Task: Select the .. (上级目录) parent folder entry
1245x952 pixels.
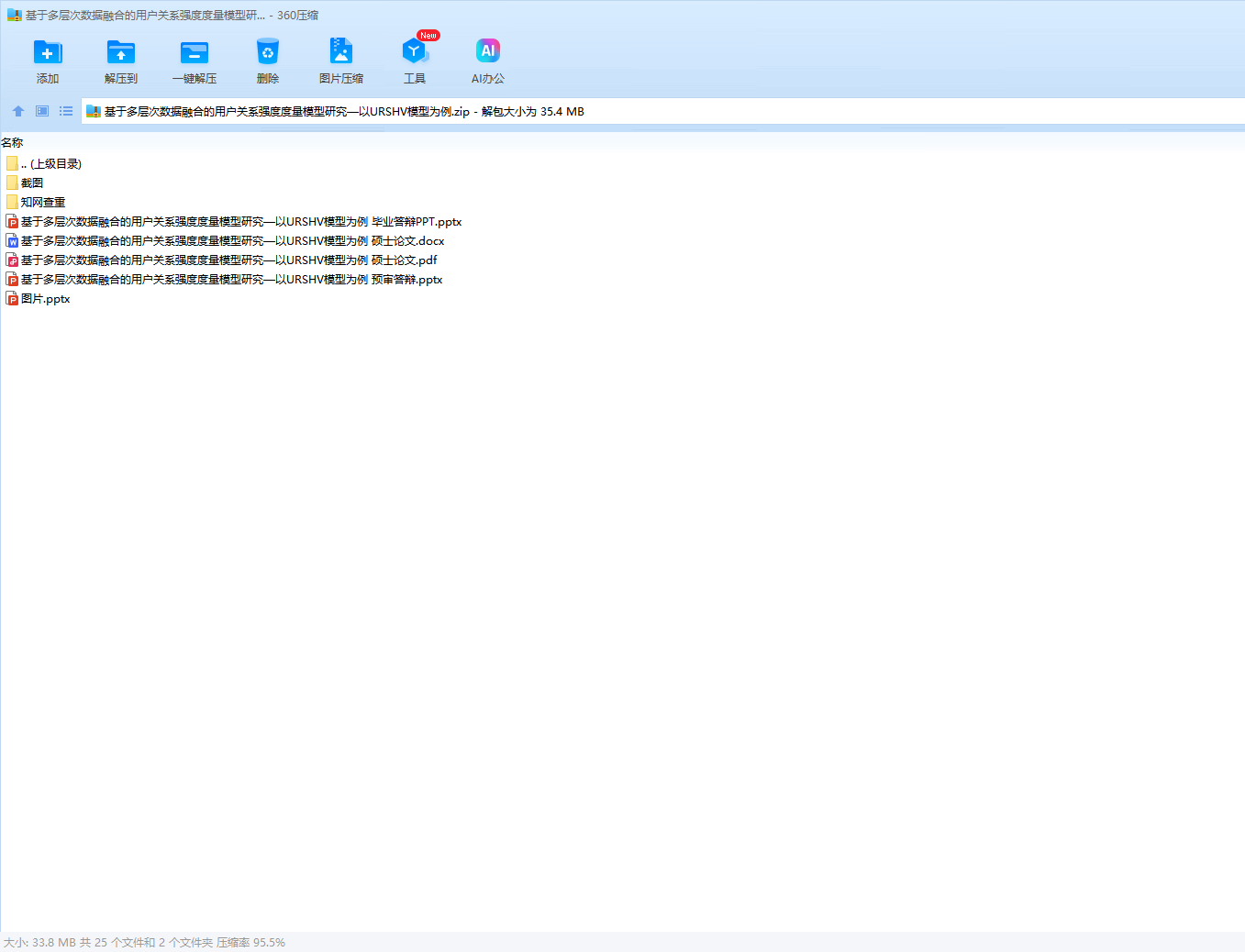Action: pos(51,164)
